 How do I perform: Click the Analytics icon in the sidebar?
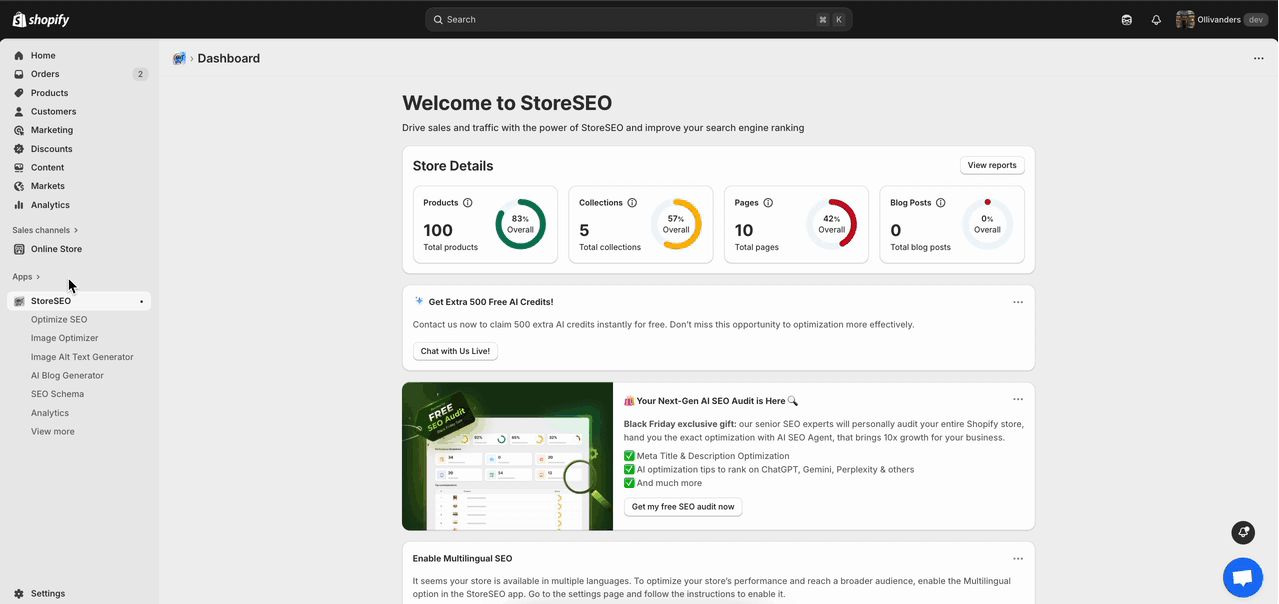(x=18, y=204)
